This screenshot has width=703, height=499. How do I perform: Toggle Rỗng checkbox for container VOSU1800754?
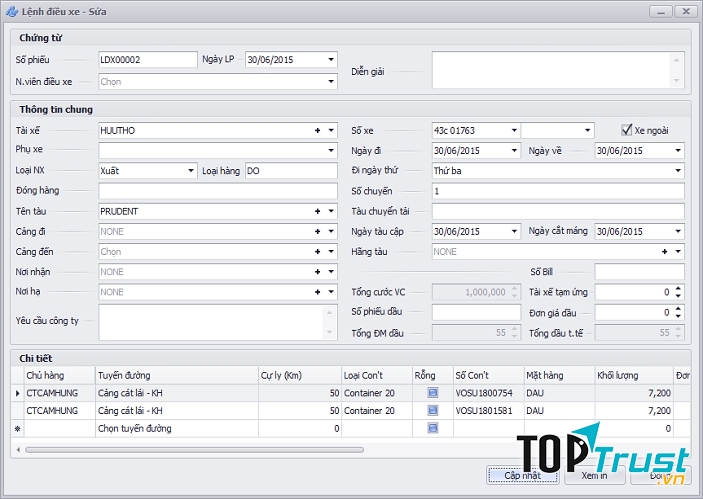coord(432,394)
